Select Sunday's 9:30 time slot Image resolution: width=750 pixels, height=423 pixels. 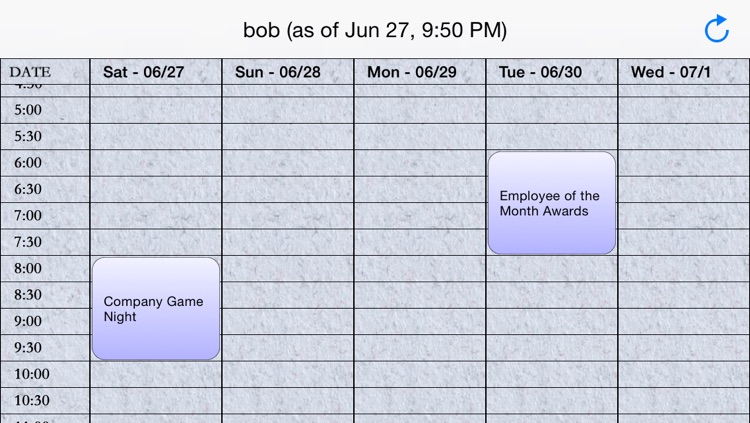tap(288, 348)
